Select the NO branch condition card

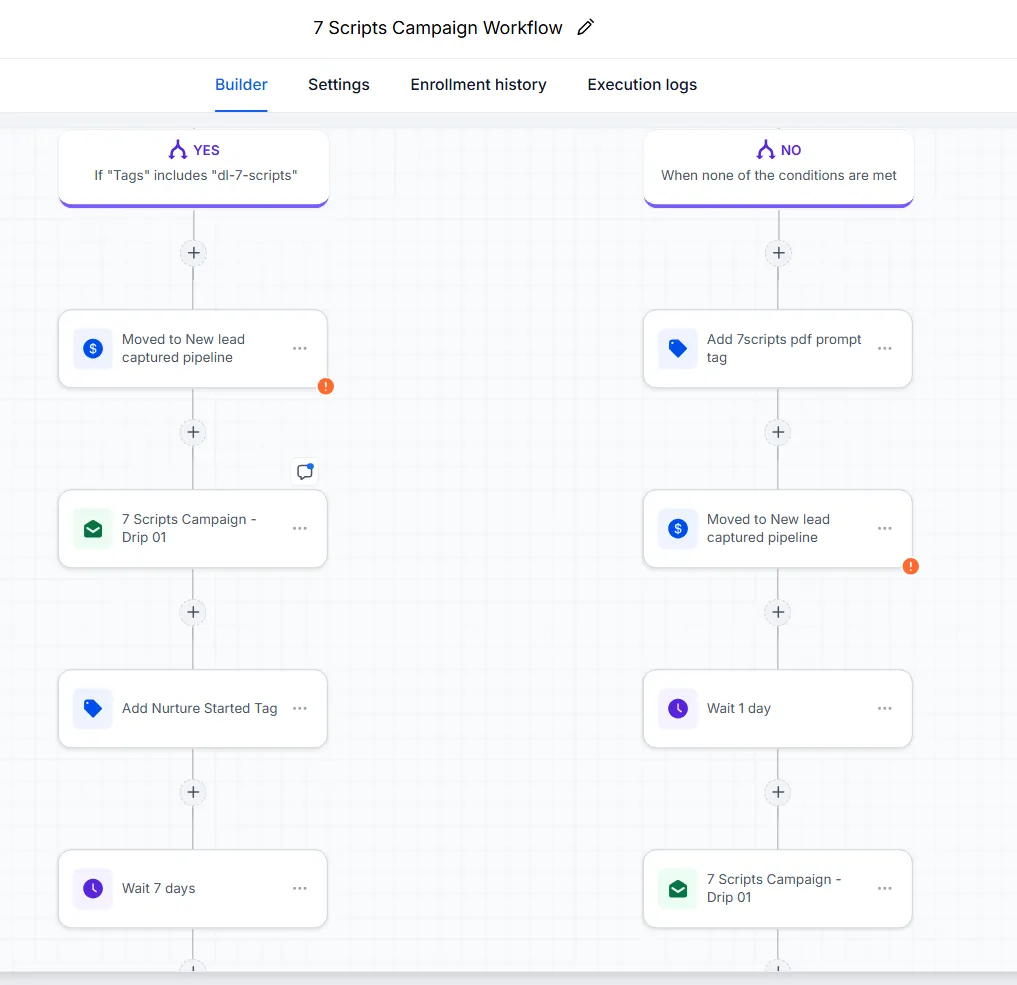779,169
